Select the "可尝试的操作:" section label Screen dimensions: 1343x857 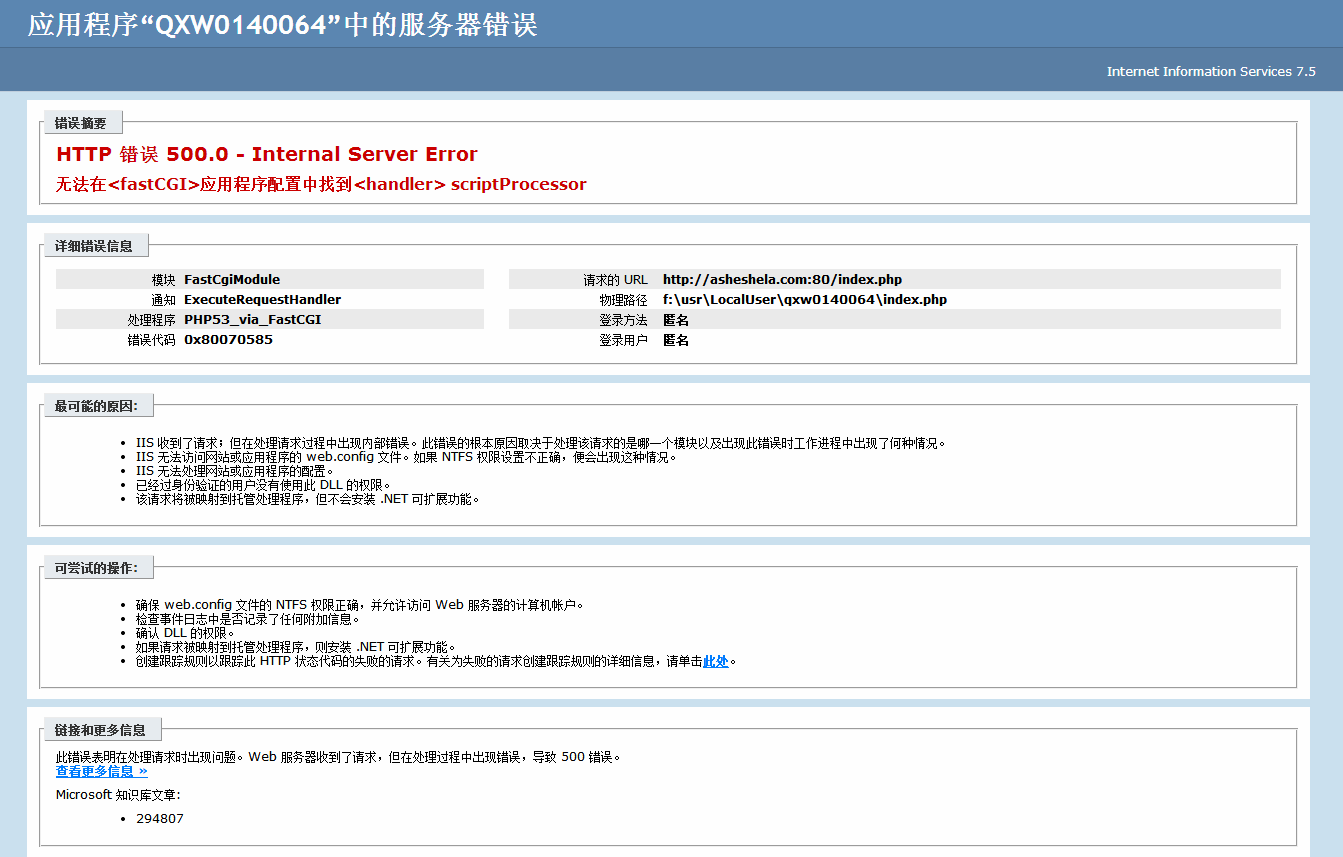(x=97, y=568)
